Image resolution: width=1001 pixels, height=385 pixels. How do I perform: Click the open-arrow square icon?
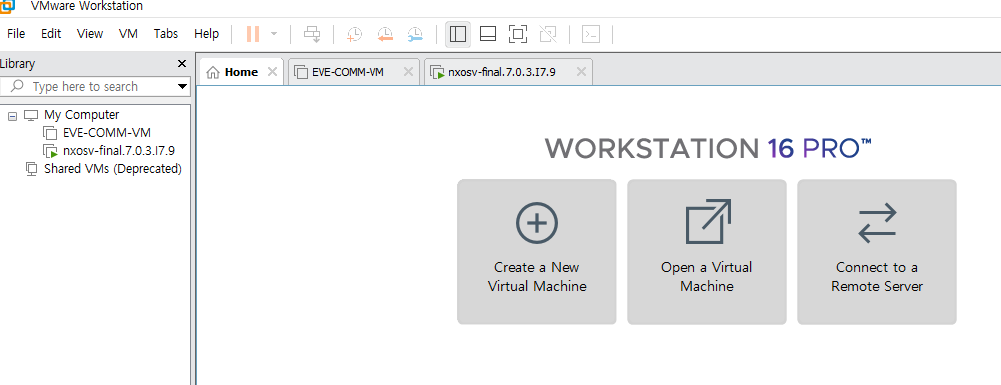(x=708, y=222)
